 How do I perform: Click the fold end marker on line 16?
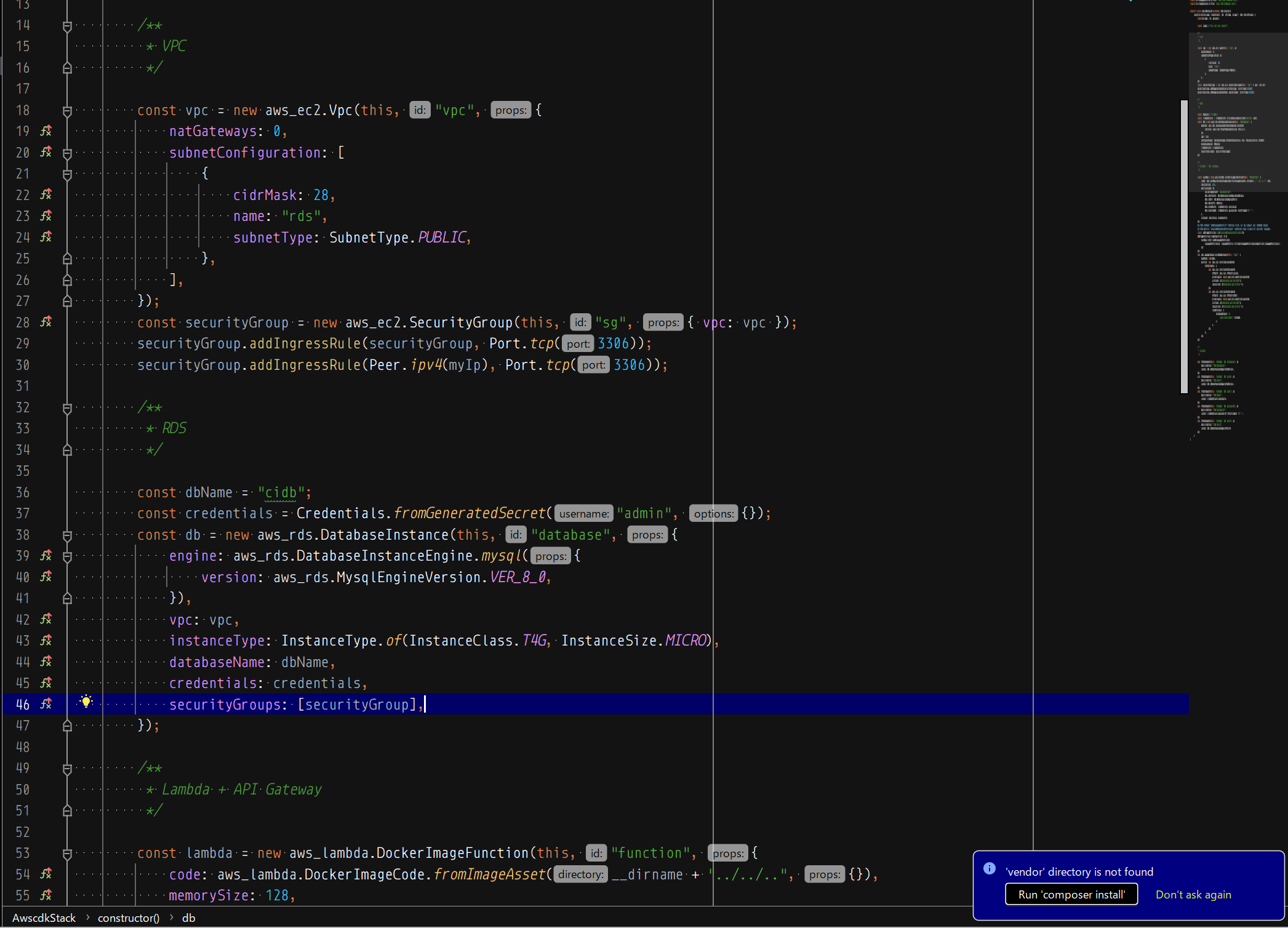pos(68,68)
